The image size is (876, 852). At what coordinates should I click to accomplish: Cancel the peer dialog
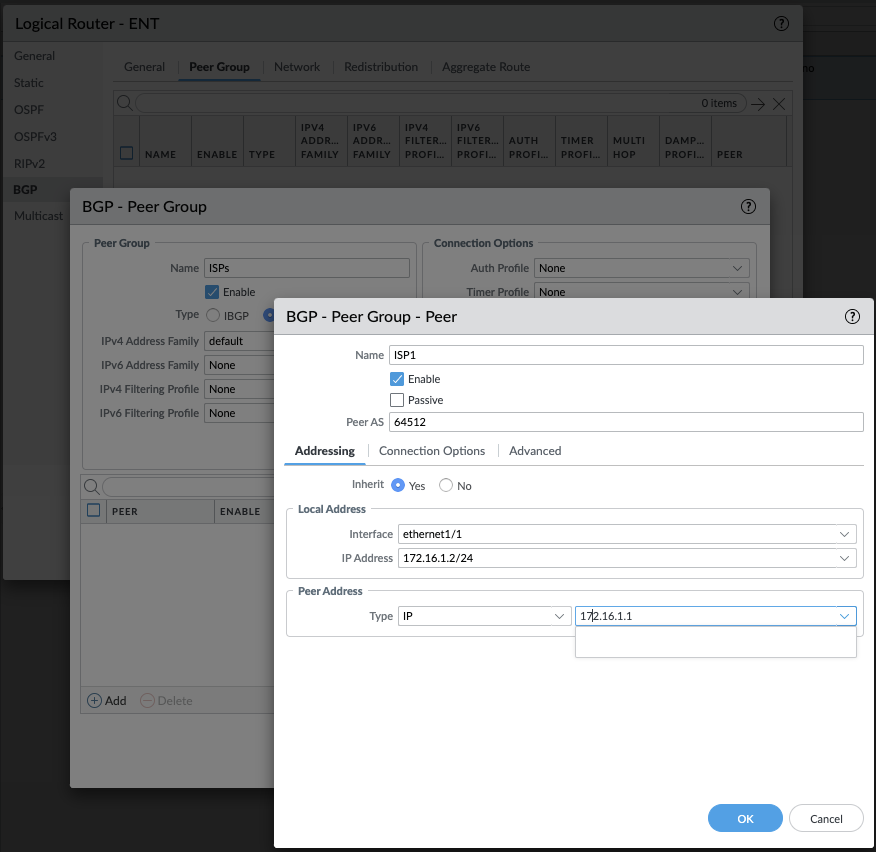(826, 818)
